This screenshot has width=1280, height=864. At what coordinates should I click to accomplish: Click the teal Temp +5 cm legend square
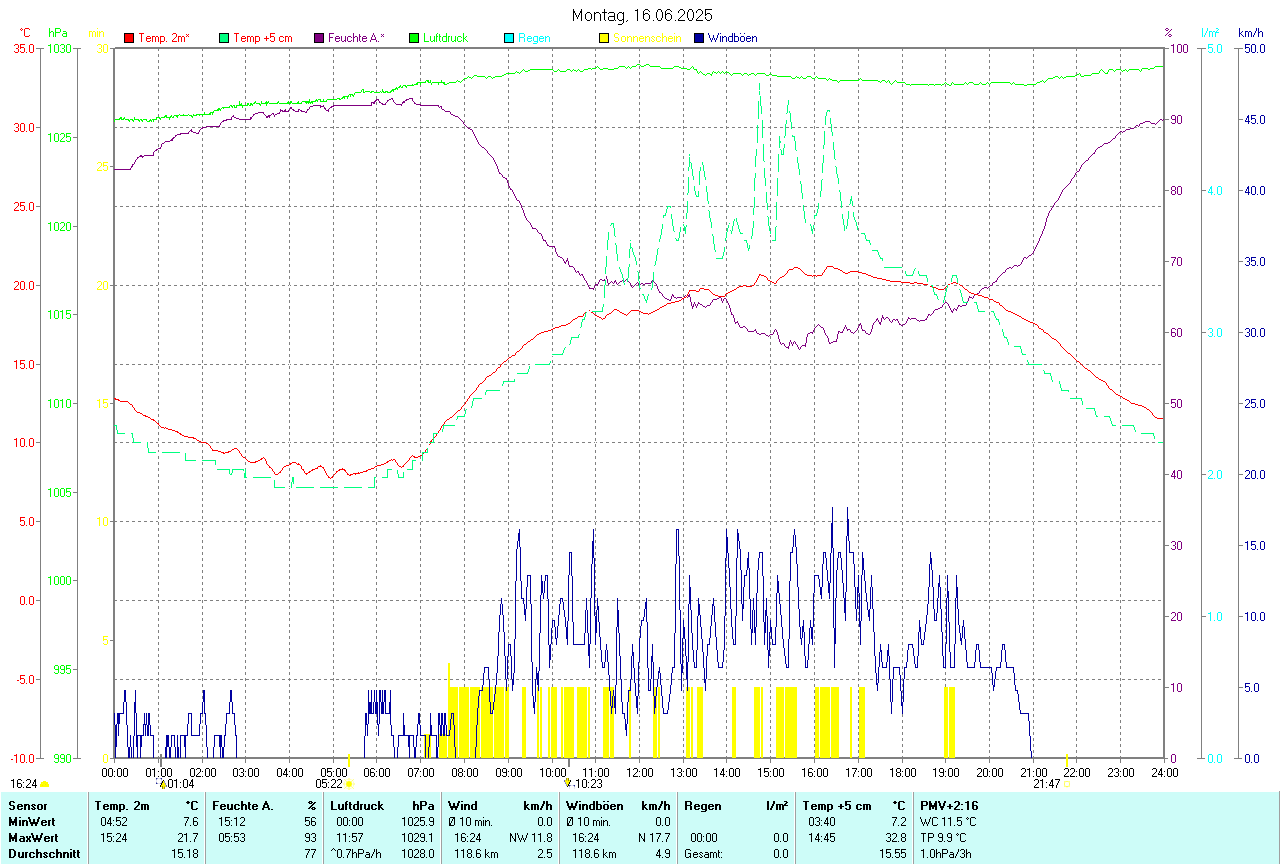[x=224, y=38]
